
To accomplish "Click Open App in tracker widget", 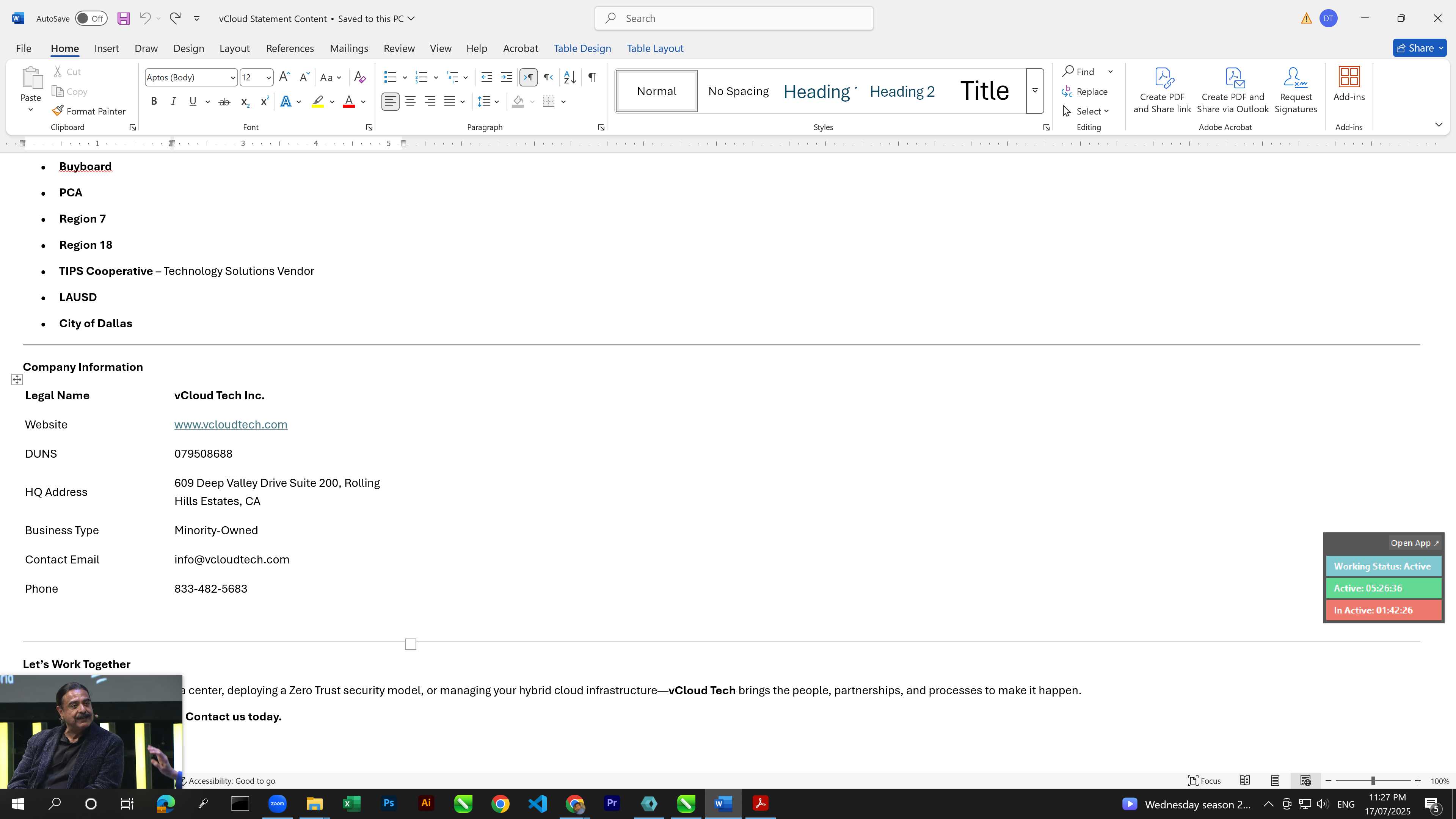I will [x=1415, y=543].
